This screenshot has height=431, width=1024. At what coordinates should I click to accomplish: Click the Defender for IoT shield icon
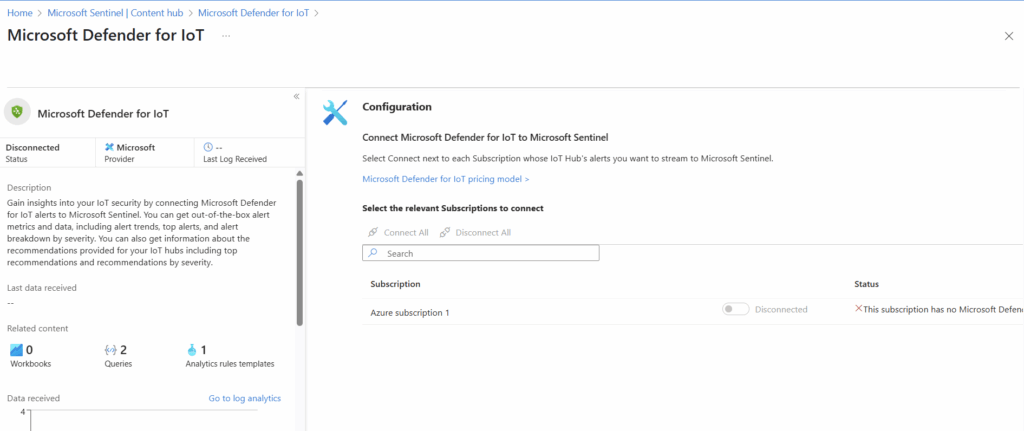(x=18, y=112)
